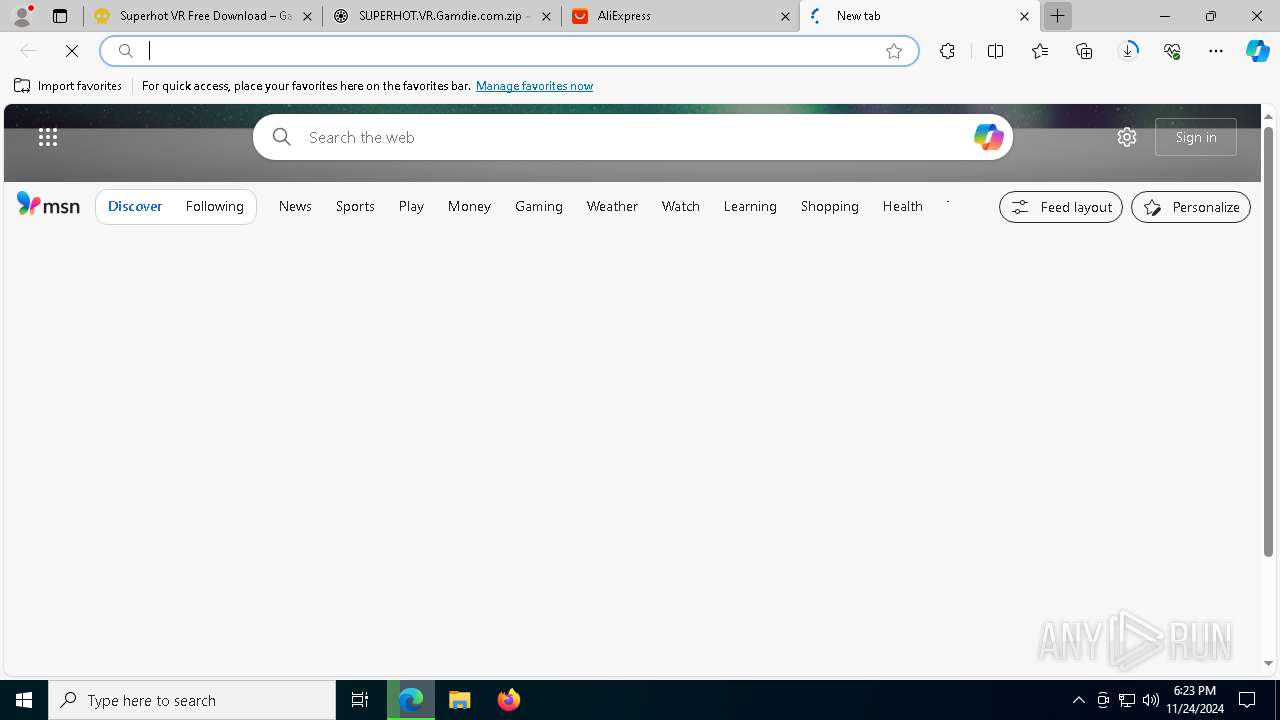Open the Collections icon
Image resolution: width=1280 pixels, height=720 pixels.
[1084, 51]
